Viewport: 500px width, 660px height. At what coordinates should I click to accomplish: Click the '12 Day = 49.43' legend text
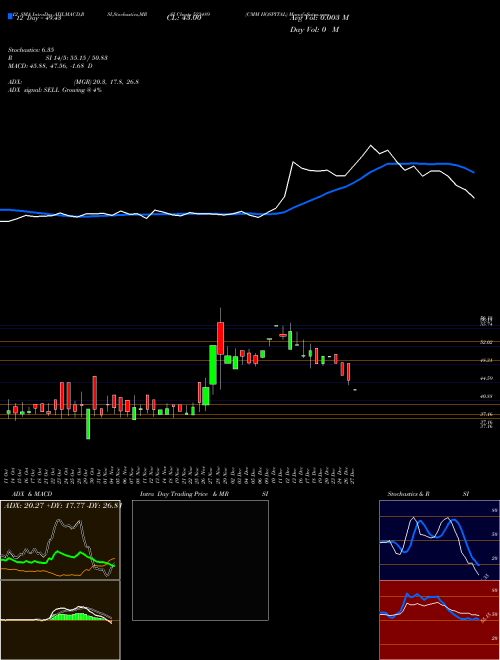37,18
